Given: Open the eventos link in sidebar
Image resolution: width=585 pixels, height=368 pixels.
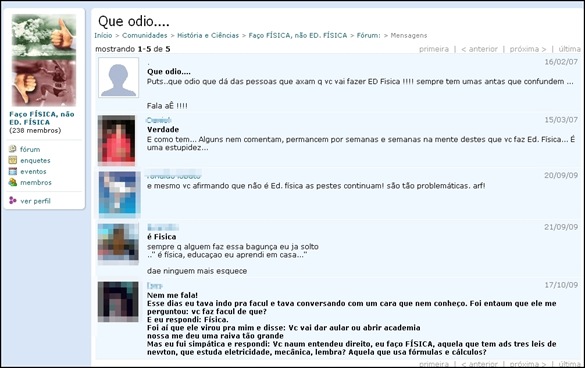Looking at the screenshot, I should tap(33, 172).
